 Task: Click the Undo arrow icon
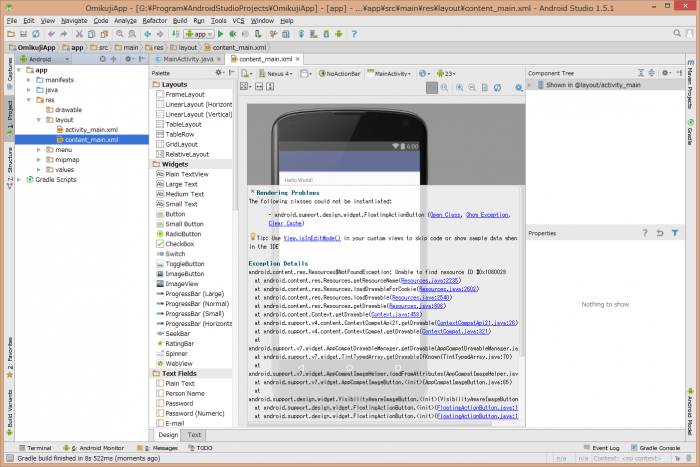tap(51, 34)
